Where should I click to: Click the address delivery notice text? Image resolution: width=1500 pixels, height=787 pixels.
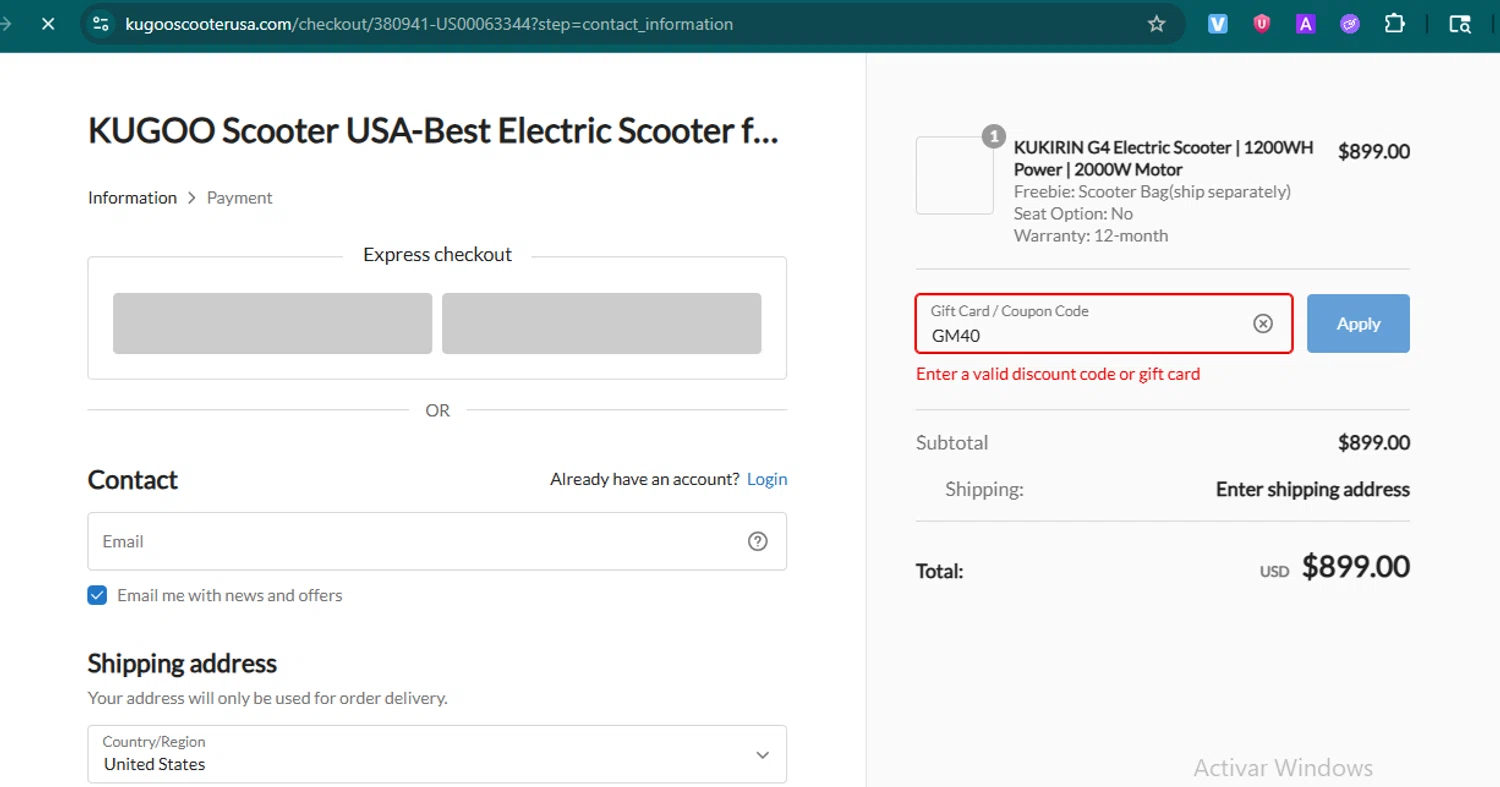tap(267, 698)
